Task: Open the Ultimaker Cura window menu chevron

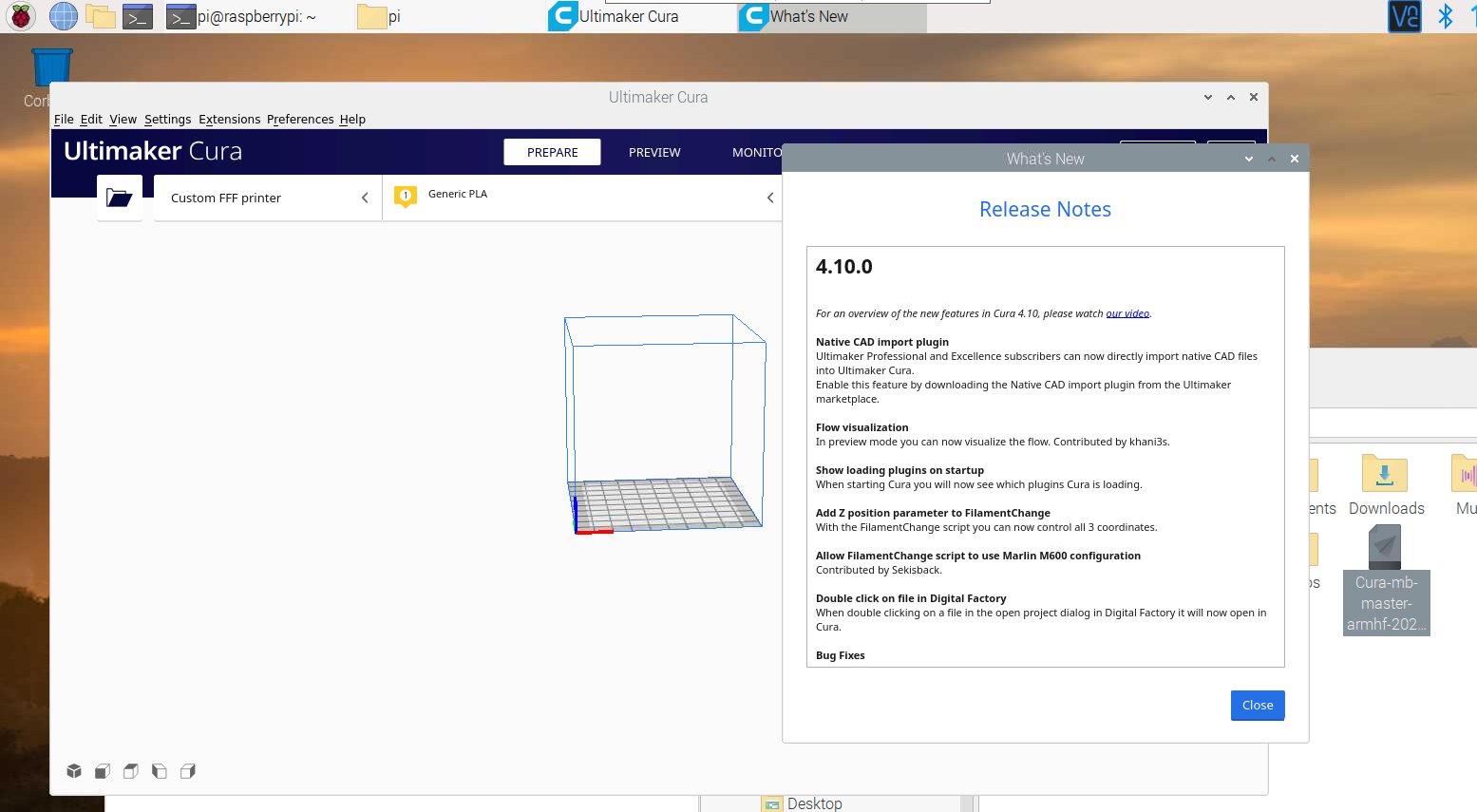Action: point(1208,97)
